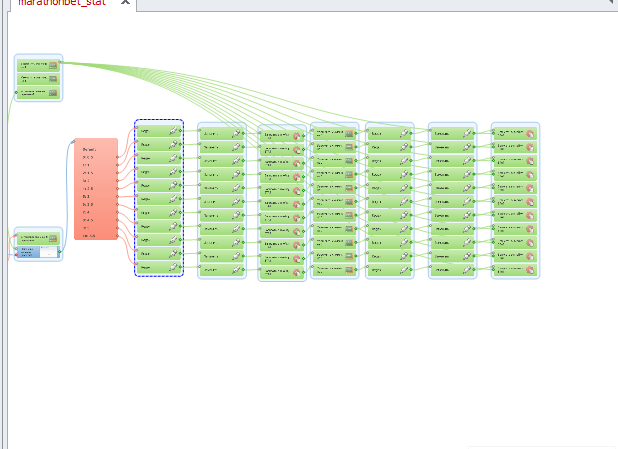The height and width of the screenshot is (449, 618).
Task: Click syringe icon of bottom block in dashed group
Action: click(173, 267)
